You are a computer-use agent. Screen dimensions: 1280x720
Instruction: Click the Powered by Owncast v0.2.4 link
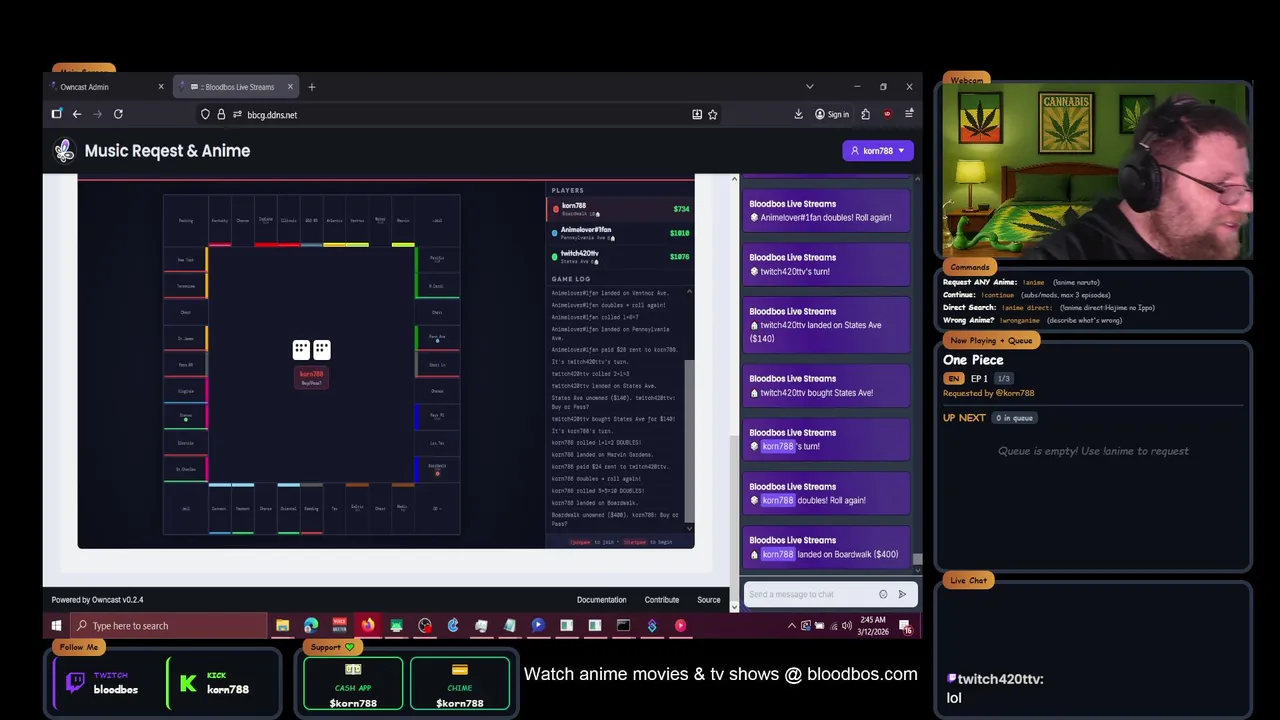point(97,600)
